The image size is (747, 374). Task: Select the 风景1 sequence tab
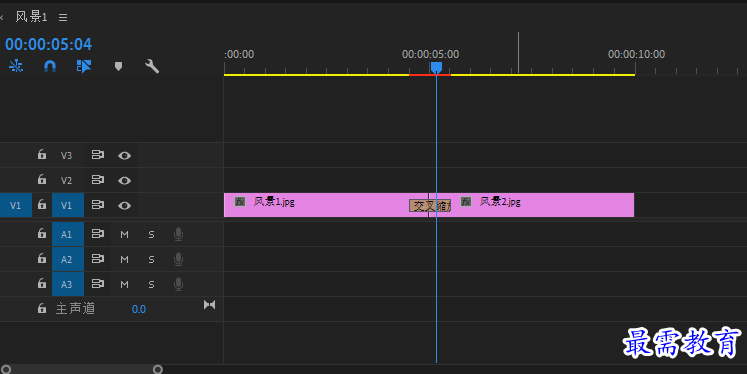[31, 17]
